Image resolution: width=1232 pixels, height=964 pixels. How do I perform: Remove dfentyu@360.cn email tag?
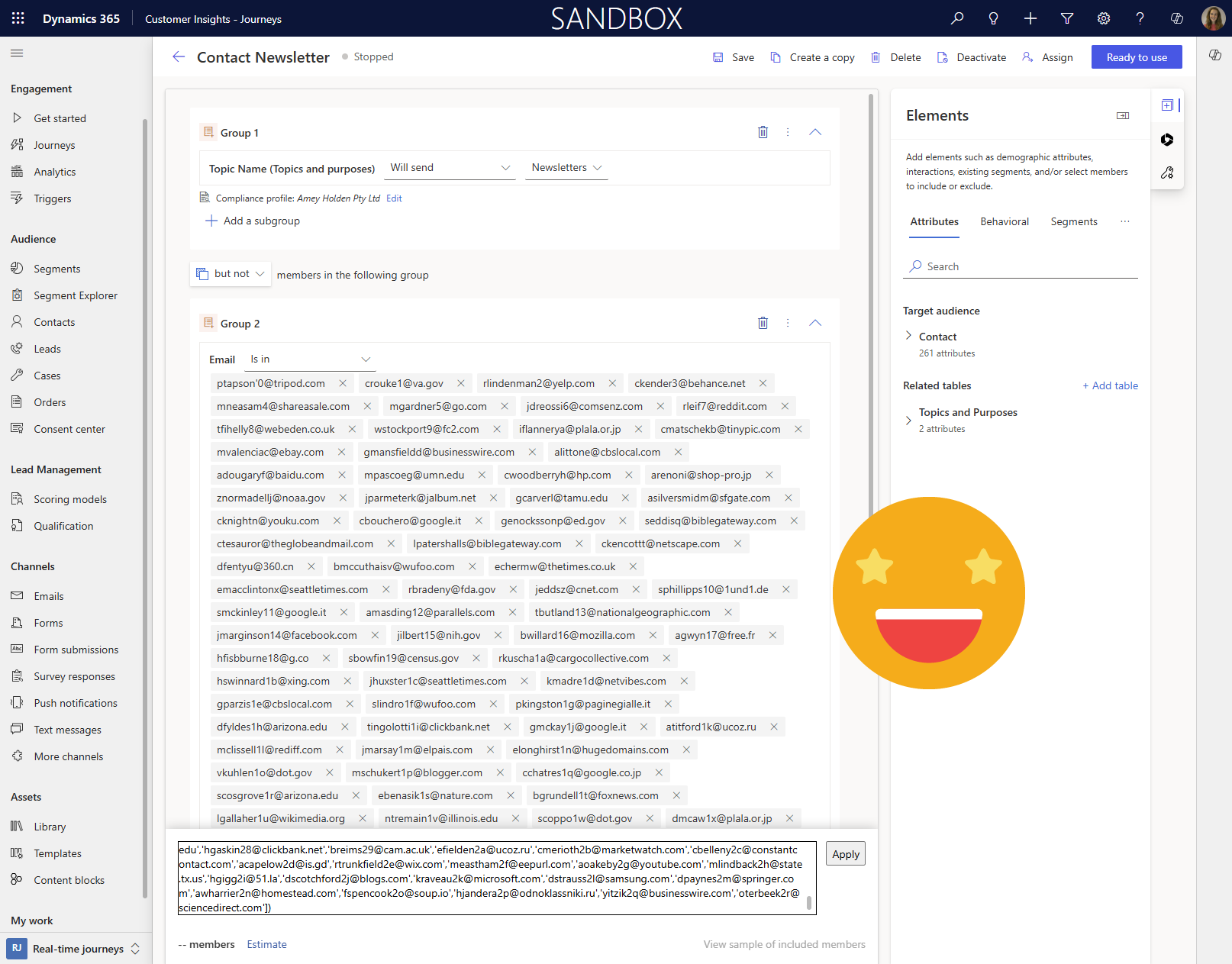click(x=311, y=566)
